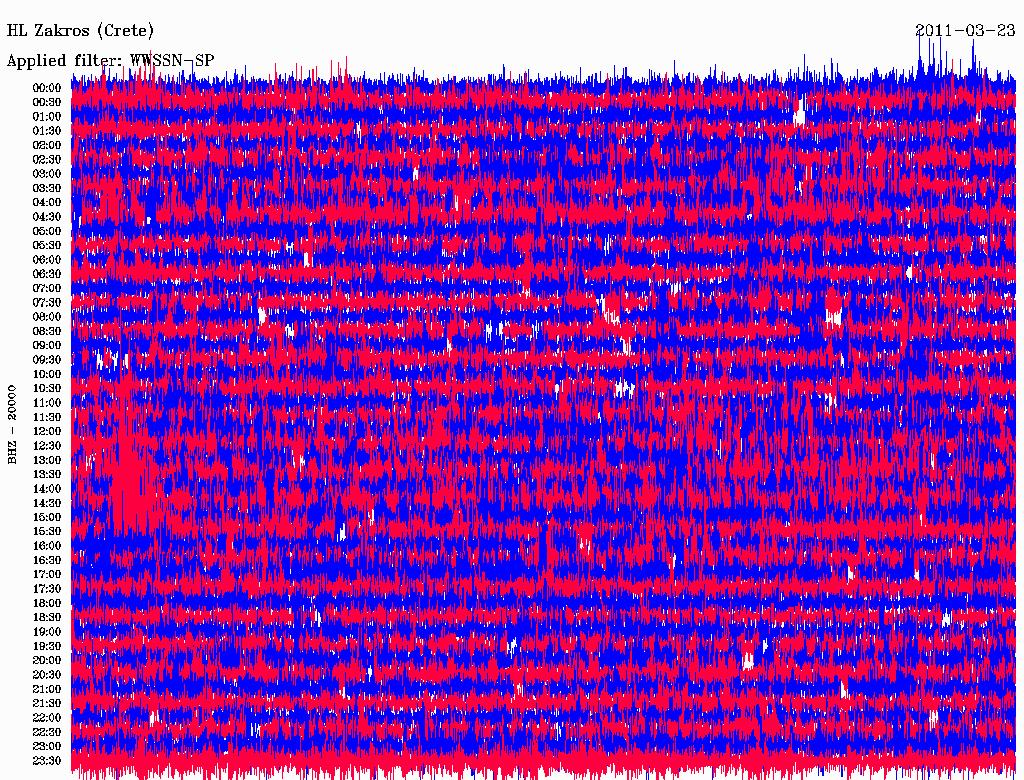Select the 09:00 time label
Screen dimensions: 1024x780
(x=47, y=346)
